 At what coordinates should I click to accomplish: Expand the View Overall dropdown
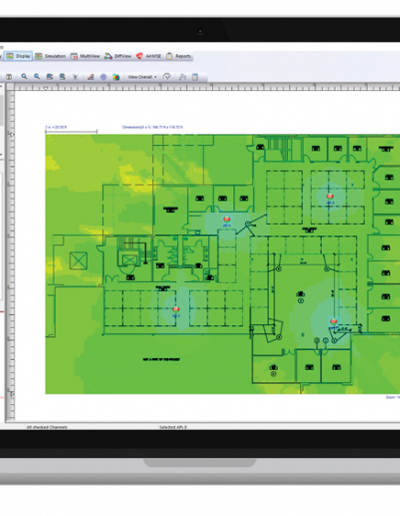(x=142, y=77)
